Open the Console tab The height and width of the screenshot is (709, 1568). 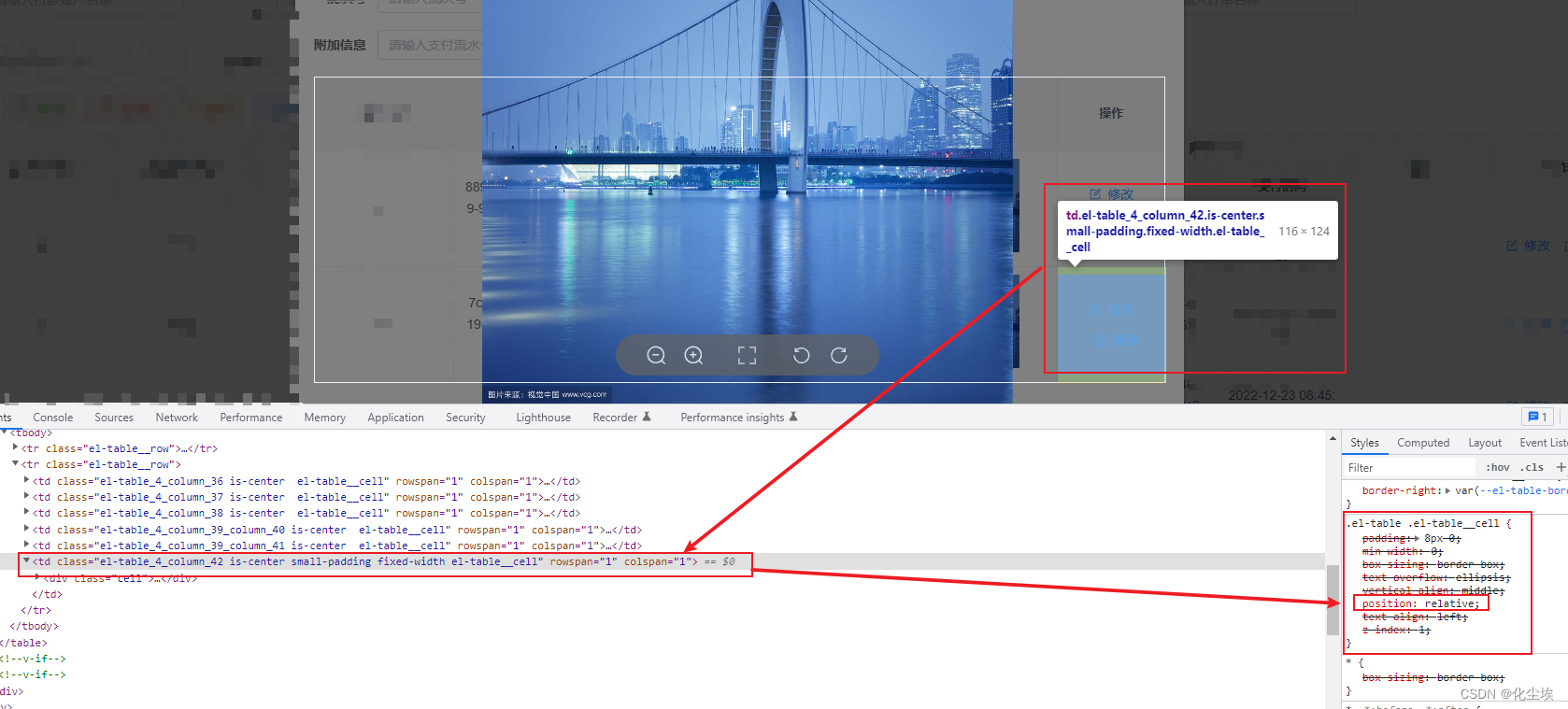[52, 418]
